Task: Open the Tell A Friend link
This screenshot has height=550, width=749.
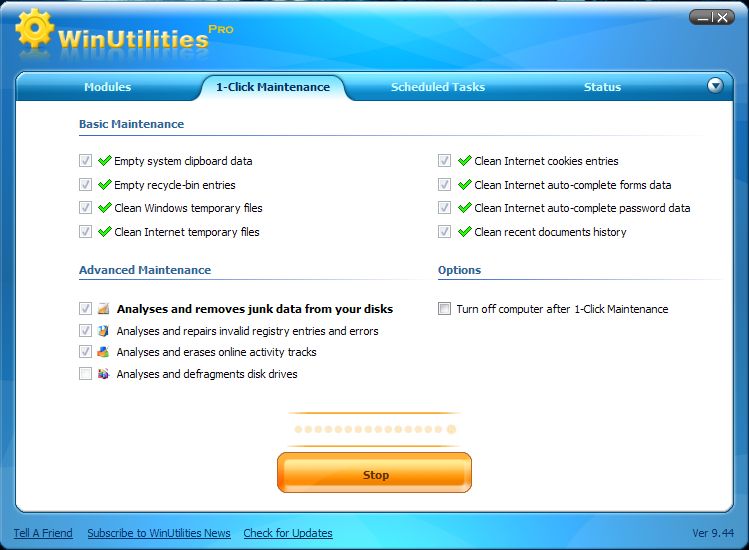Action: click(x=43, y=533)
